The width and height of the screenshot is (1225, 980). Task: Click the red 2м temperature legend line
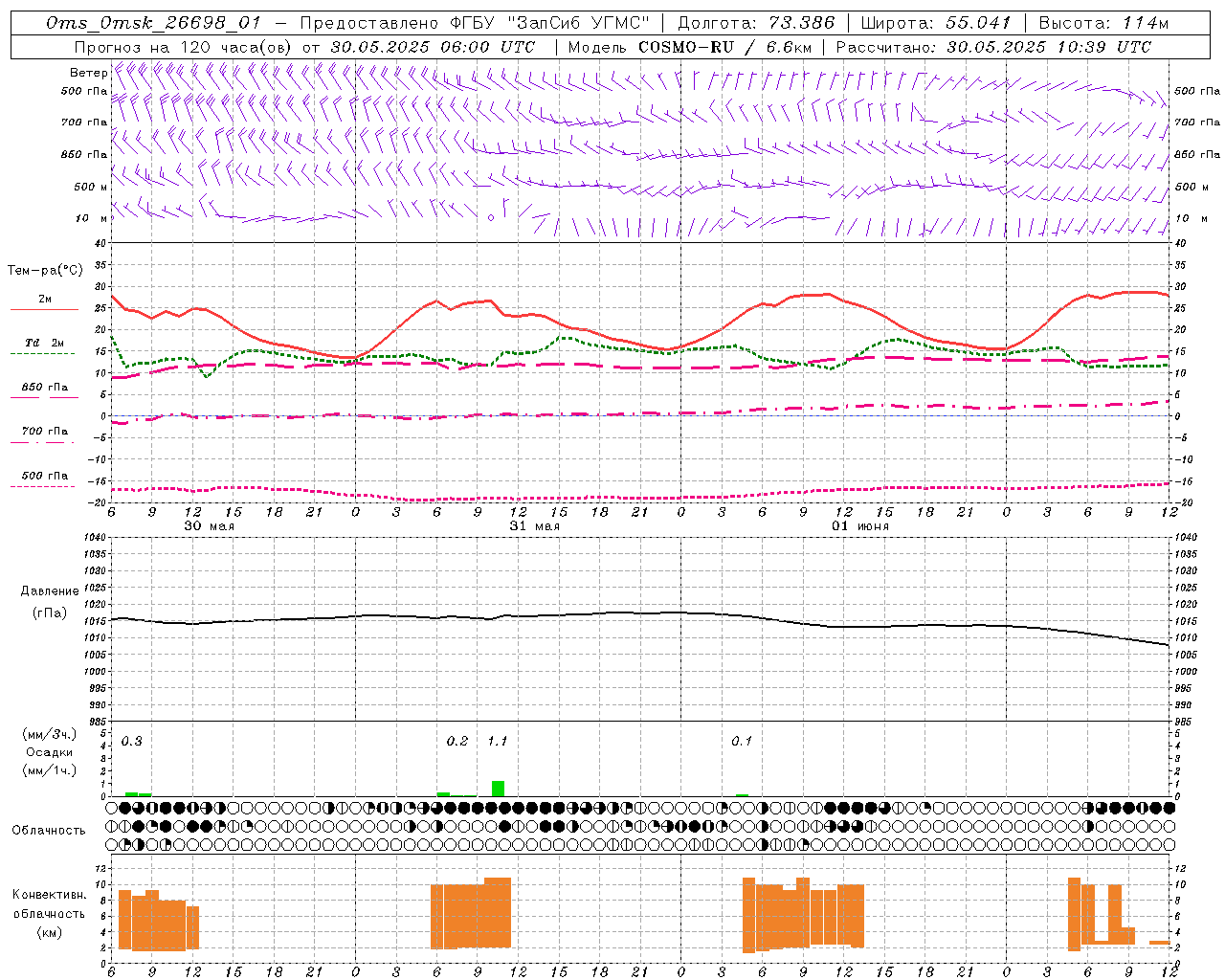(44, 310)
